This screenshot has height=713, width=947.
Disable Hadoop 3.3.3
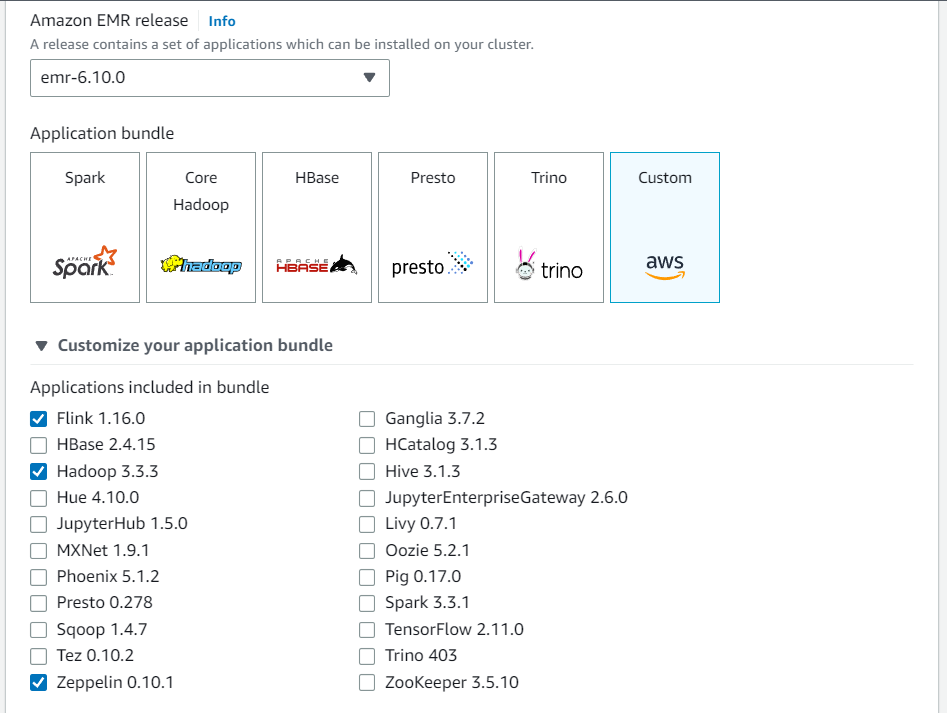click(38, 471)
